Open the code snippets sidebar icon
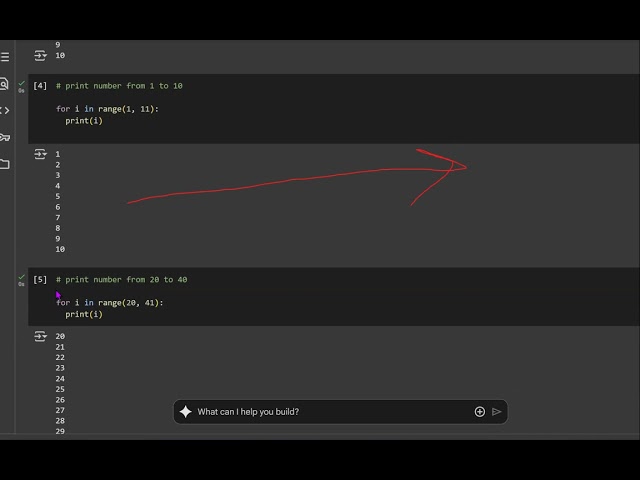Image resolution: width=640 pixels, height=480 pixels. click(4, 110)
